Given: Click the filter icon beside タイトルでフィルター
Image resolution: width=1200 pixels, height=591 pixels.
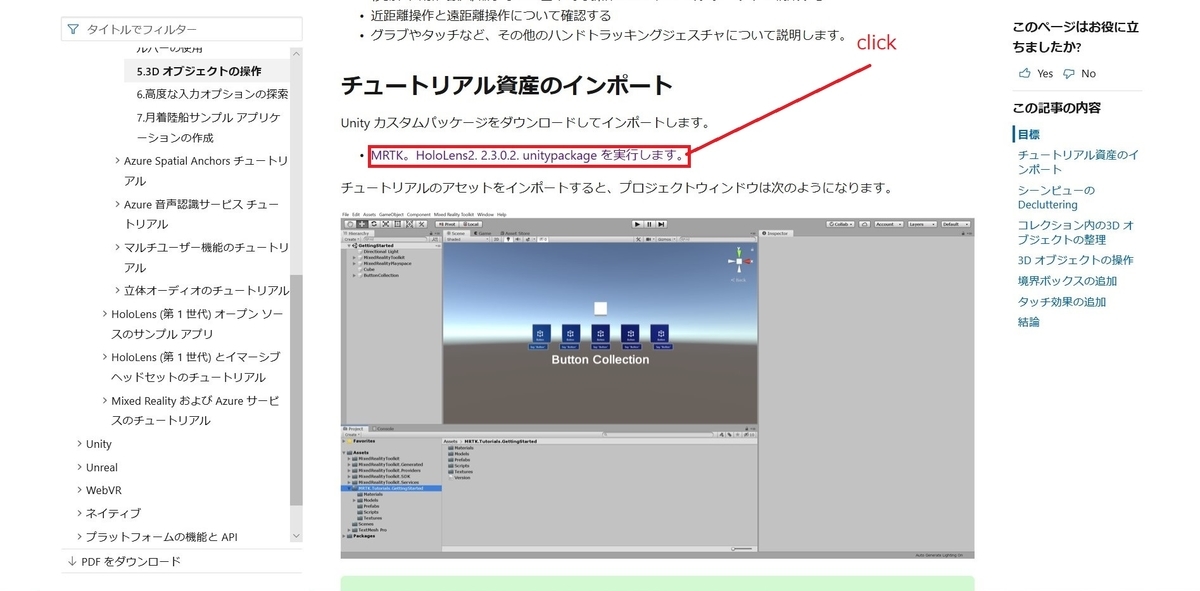Looking at the screenshot, I should coord(75,29).
